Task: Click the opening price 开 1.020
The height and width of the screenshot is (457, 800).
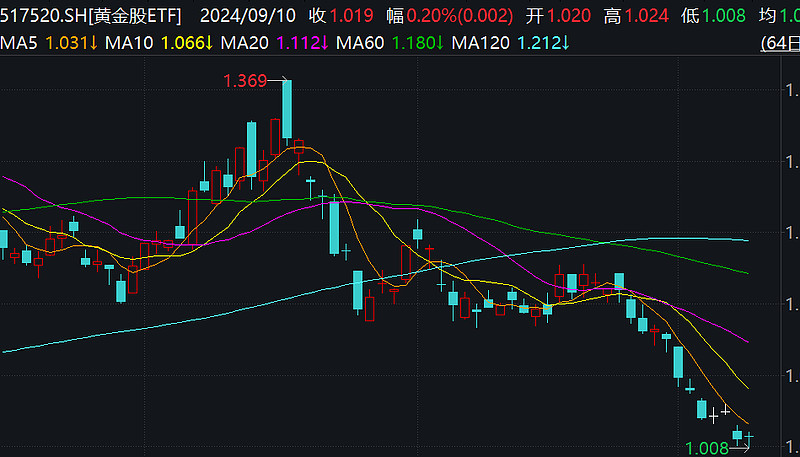Action: (558, 16)
